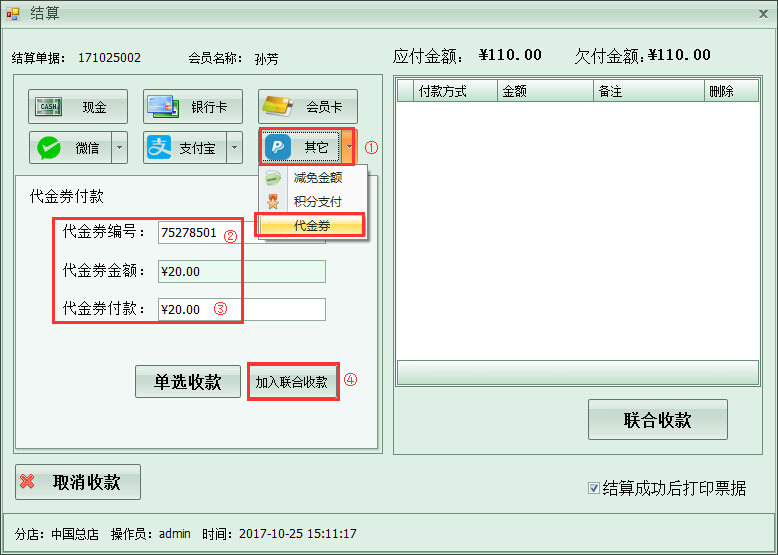This screenshot has height=555, width=778.
Task: Focus the 代金券付款 amount field
Action: tap(241, 309)
